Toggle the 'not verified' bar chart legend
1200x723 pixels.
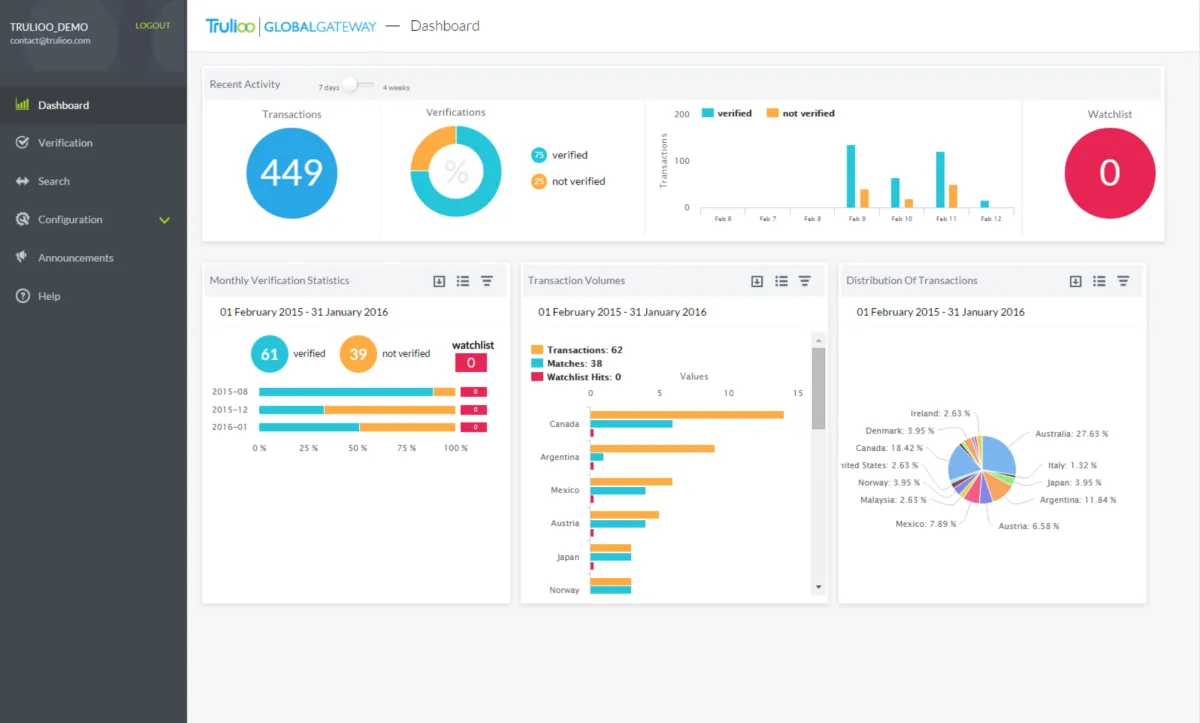(800, 114)
